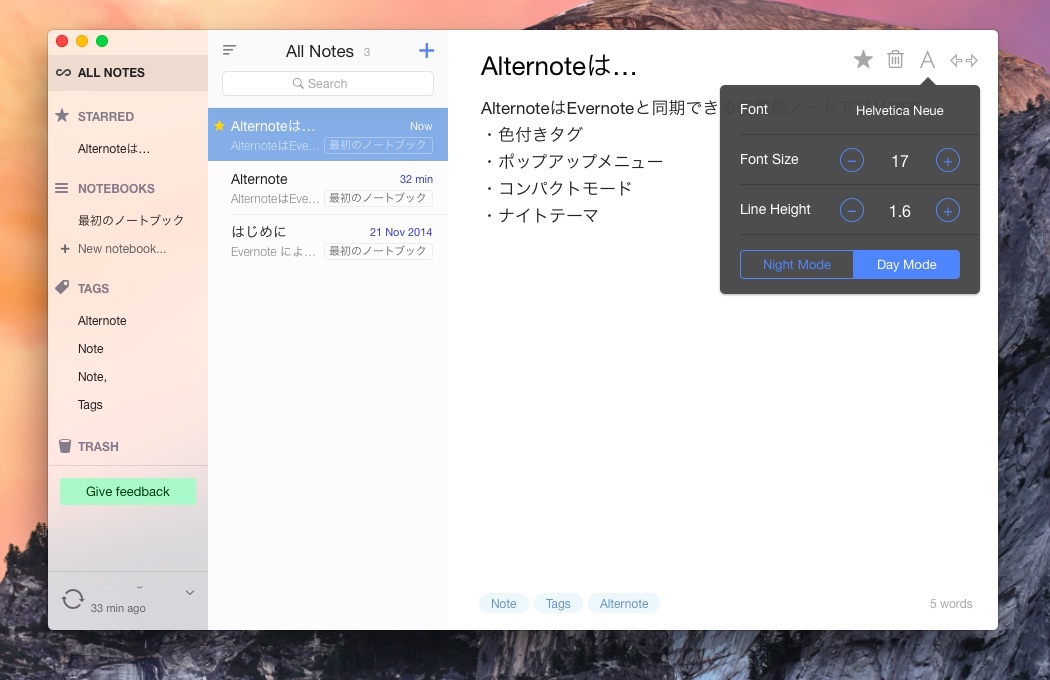1050x680 pixels.
Task: Click the Tags tag pill below the note
Action: point(558,604)
